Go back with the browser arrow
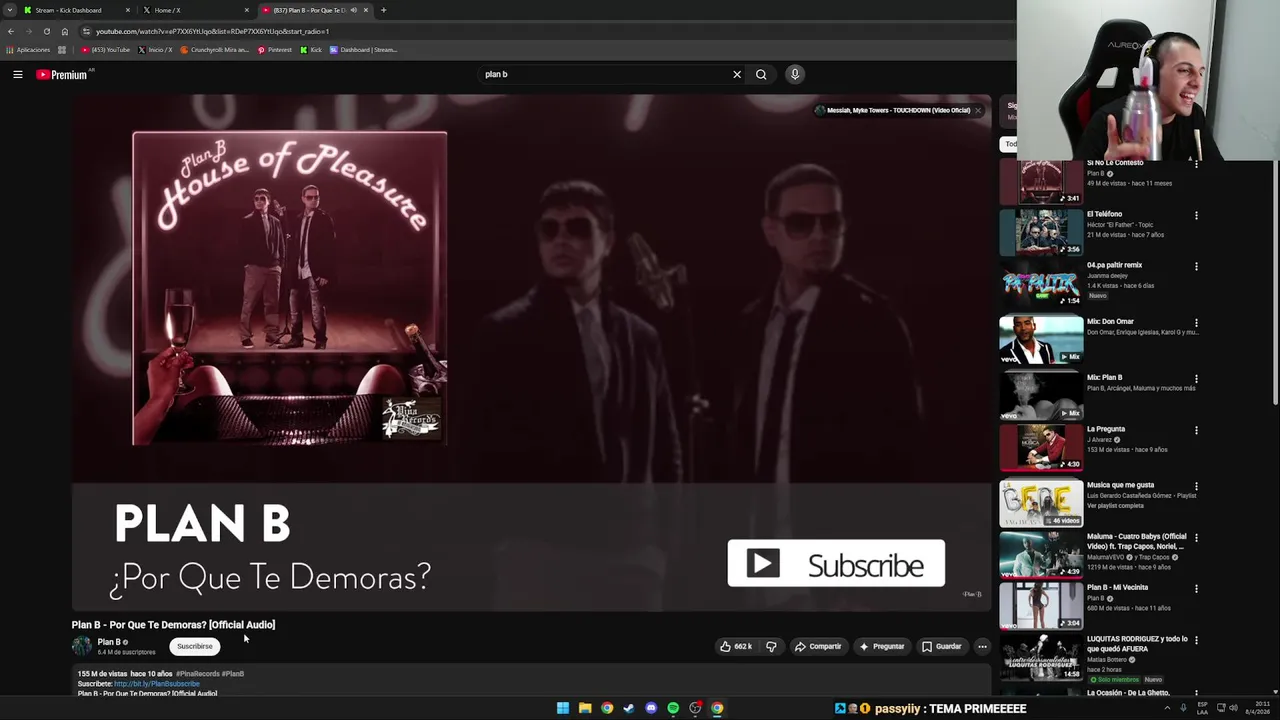1280x720 pixels. pyautogui.click(x=10, y=31)
